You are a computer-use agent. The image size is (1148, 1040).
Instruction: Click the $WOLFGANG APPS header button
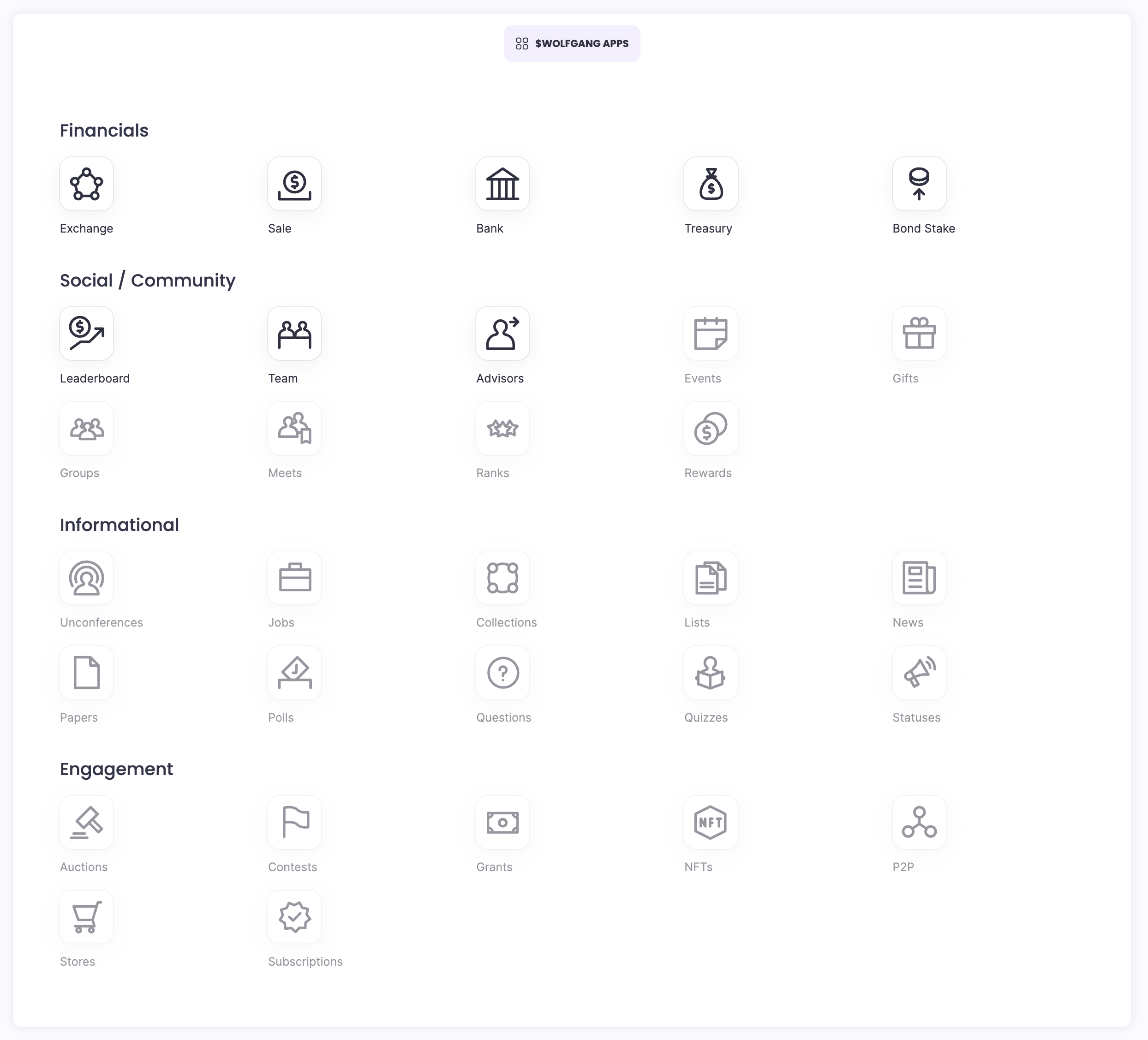(x=572, y=44)
